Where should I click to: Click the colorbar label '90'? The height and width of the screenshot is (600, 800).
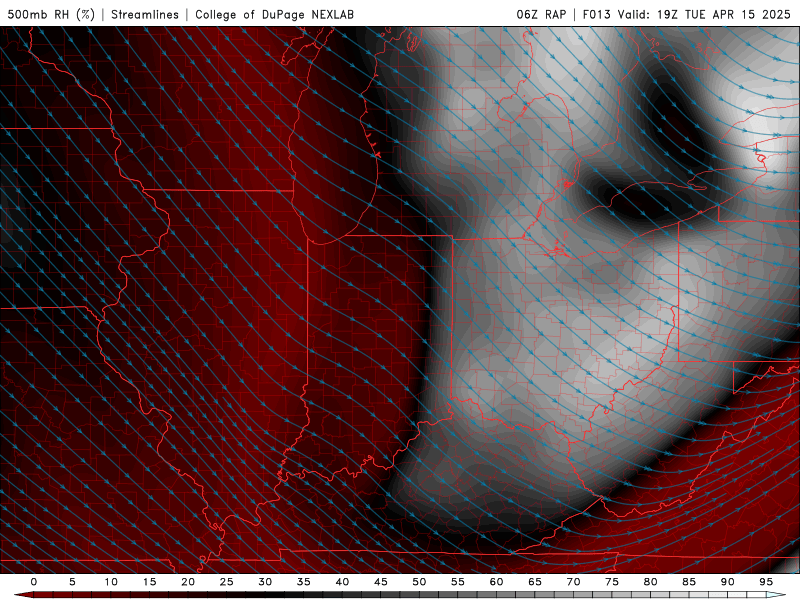click(x=728, y=582)
